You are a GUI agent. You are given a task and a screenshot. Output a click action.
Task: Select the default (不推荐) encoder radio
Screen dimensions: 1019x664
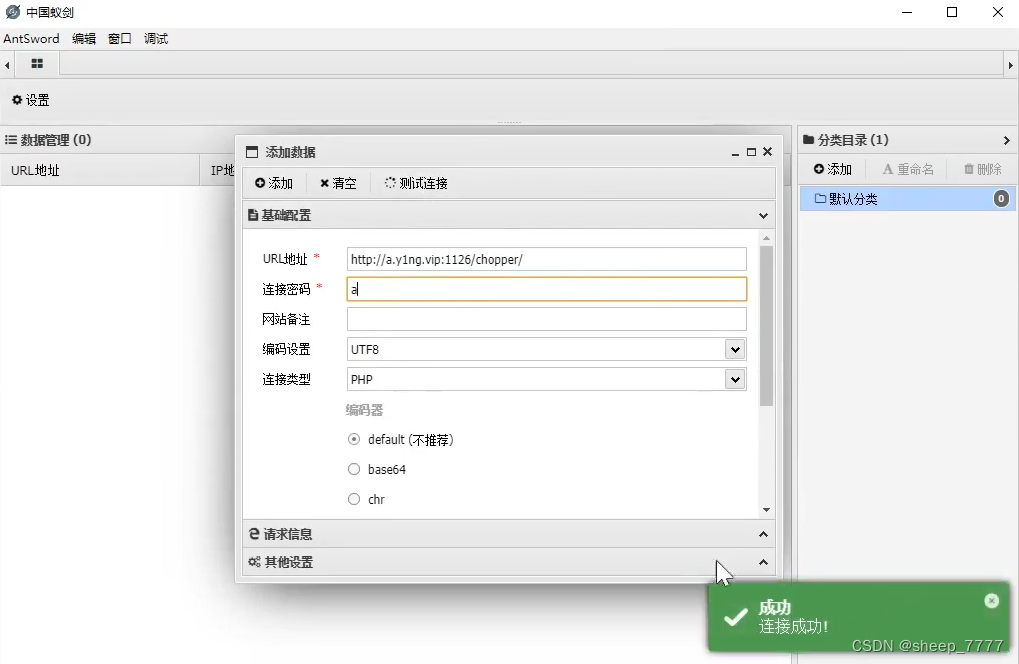pyautogui.click(x=354, y=439)
